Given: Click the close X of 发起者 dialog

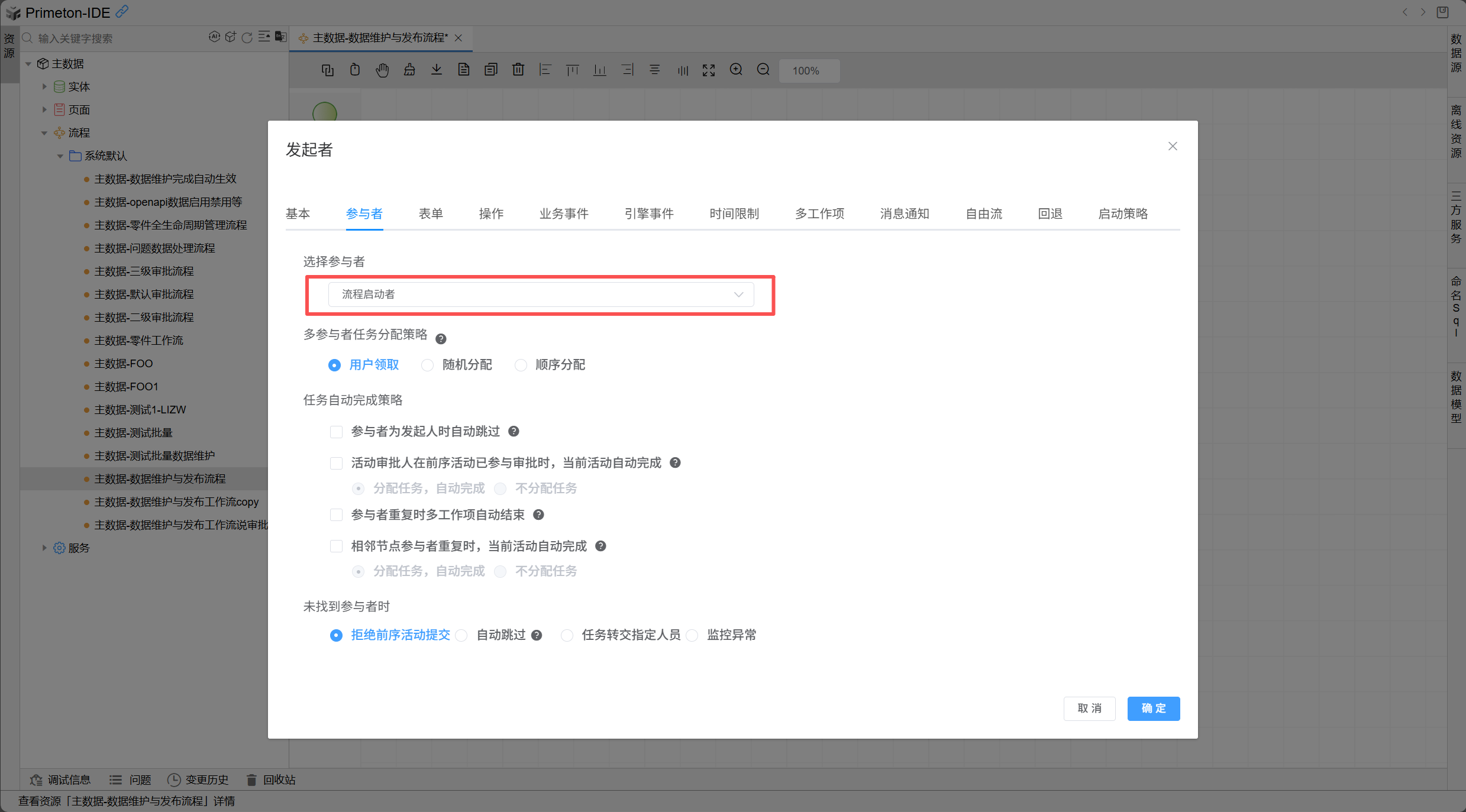Looking at the screenshot, I should (1173, 146).
